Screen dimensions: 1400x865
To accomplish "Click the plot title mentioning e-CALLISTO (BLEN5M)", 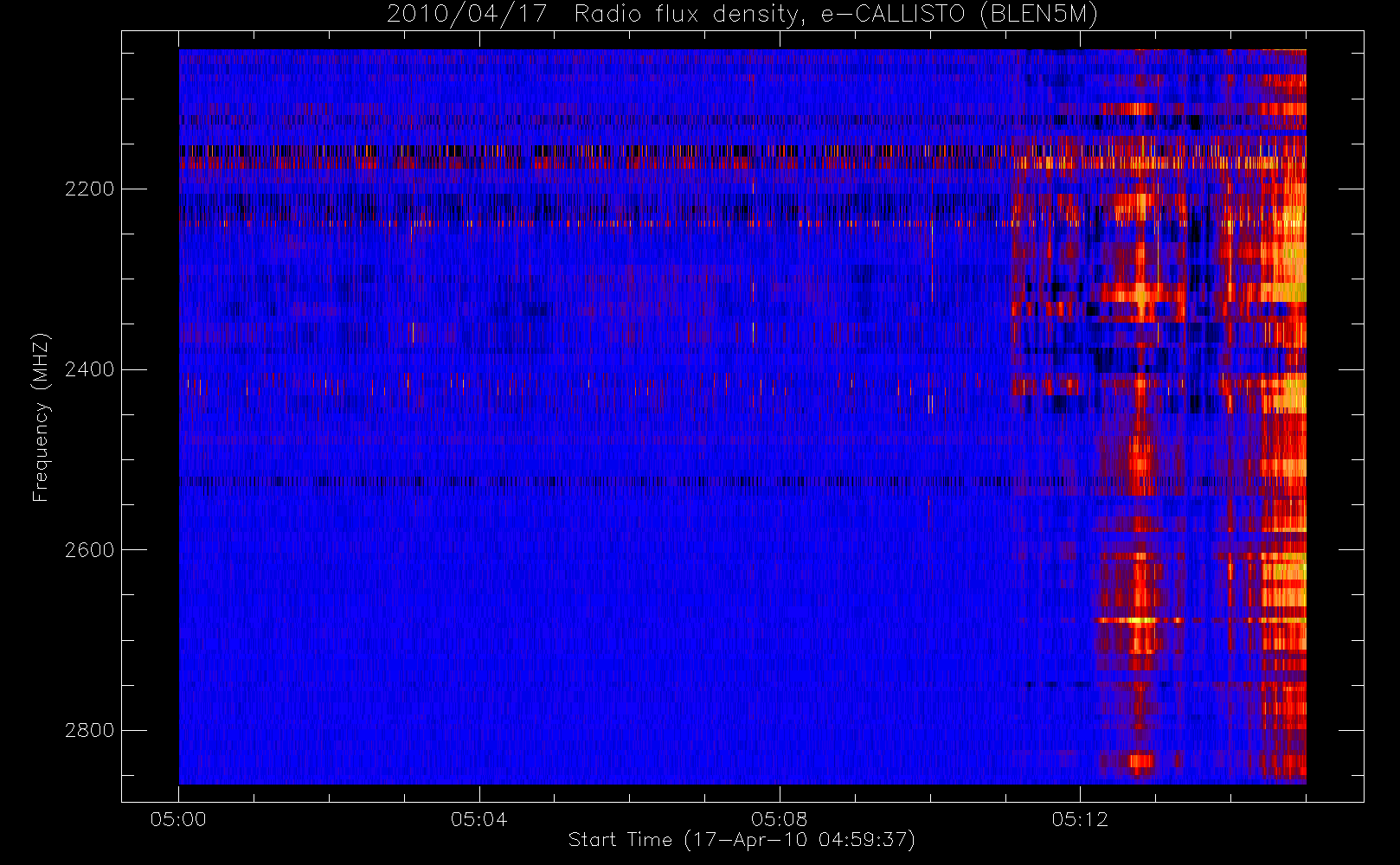I will pyautogui.click(x=742, y=15).
